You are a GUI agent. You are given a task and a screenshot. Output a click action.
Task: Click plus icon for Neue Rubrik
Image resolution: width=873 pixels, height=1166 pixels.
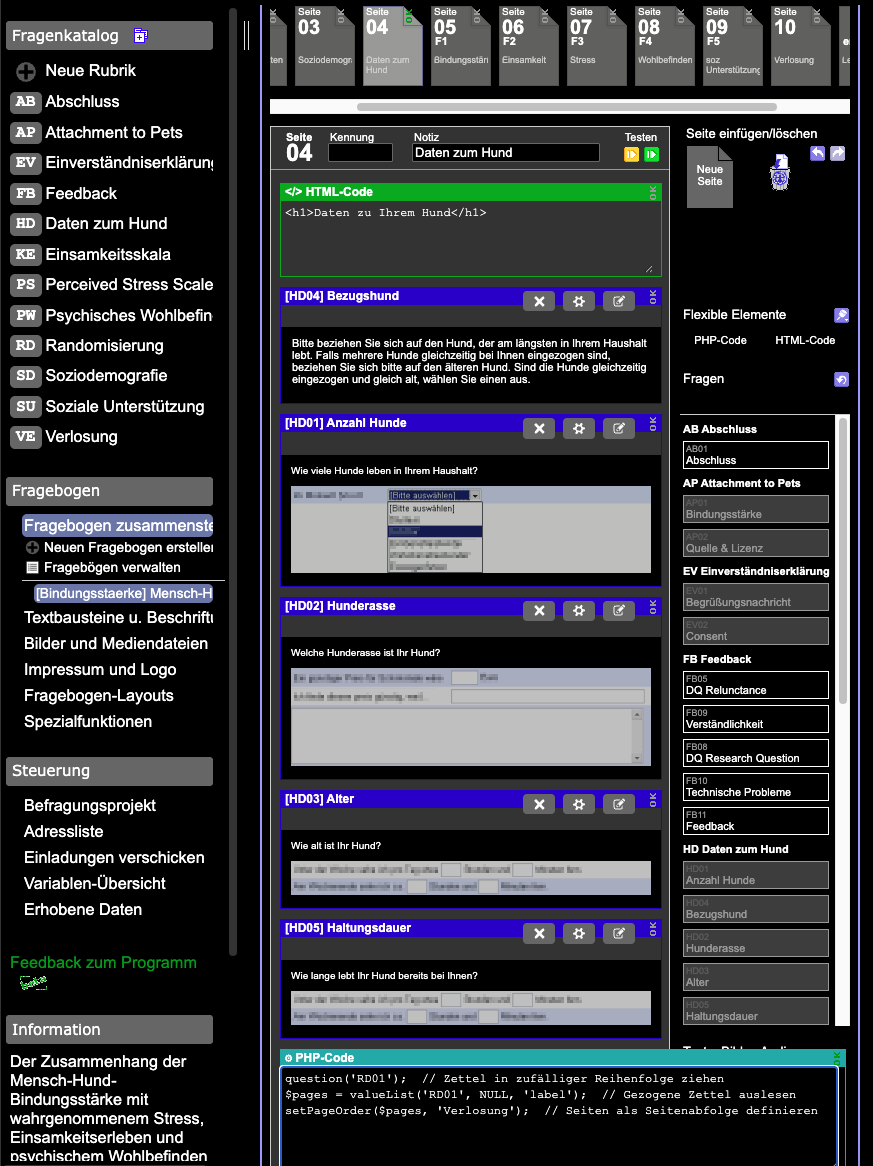[x=26, y=71]
